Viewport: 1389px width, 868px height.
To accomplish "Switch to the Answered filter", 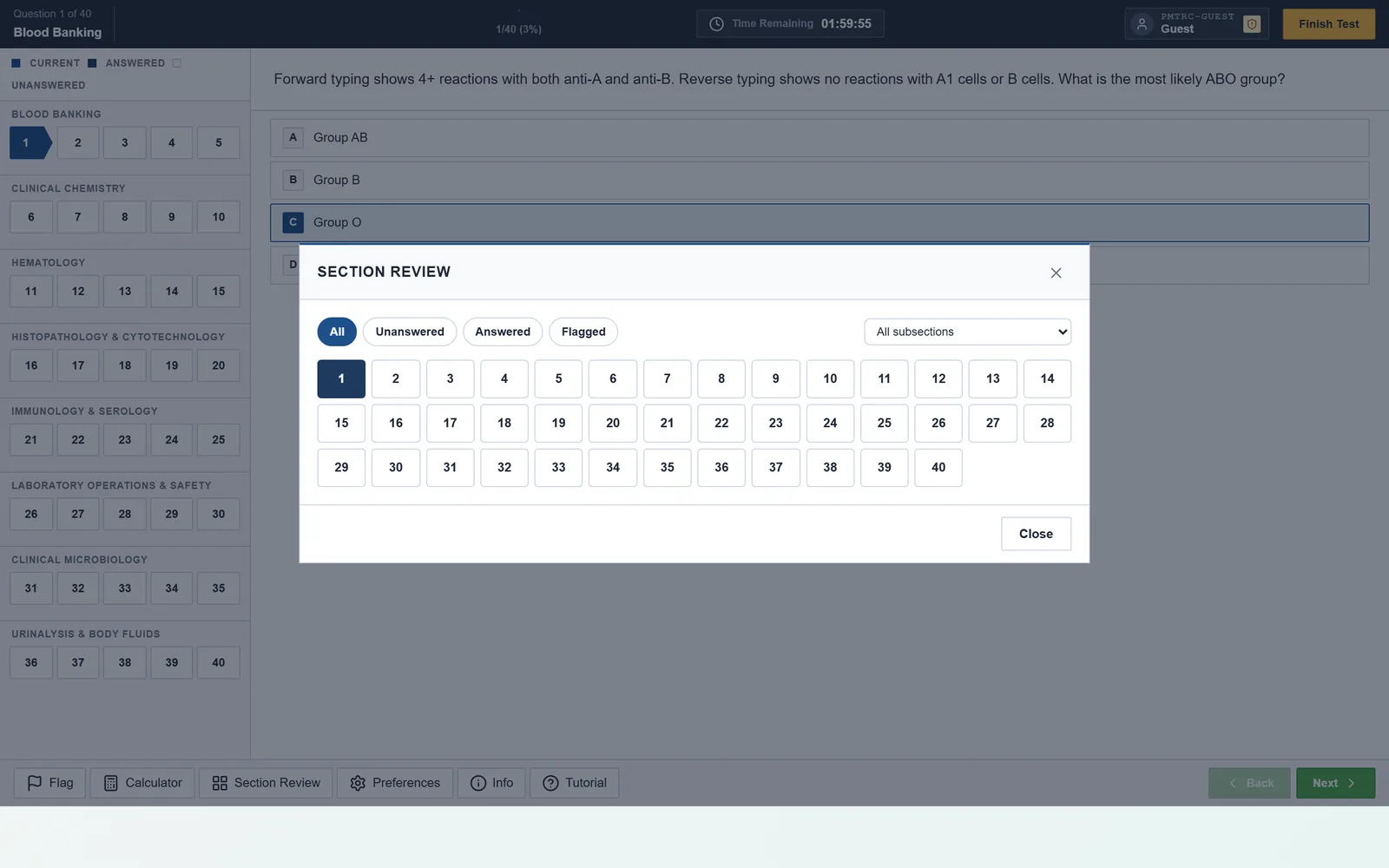I will (503, 332).
